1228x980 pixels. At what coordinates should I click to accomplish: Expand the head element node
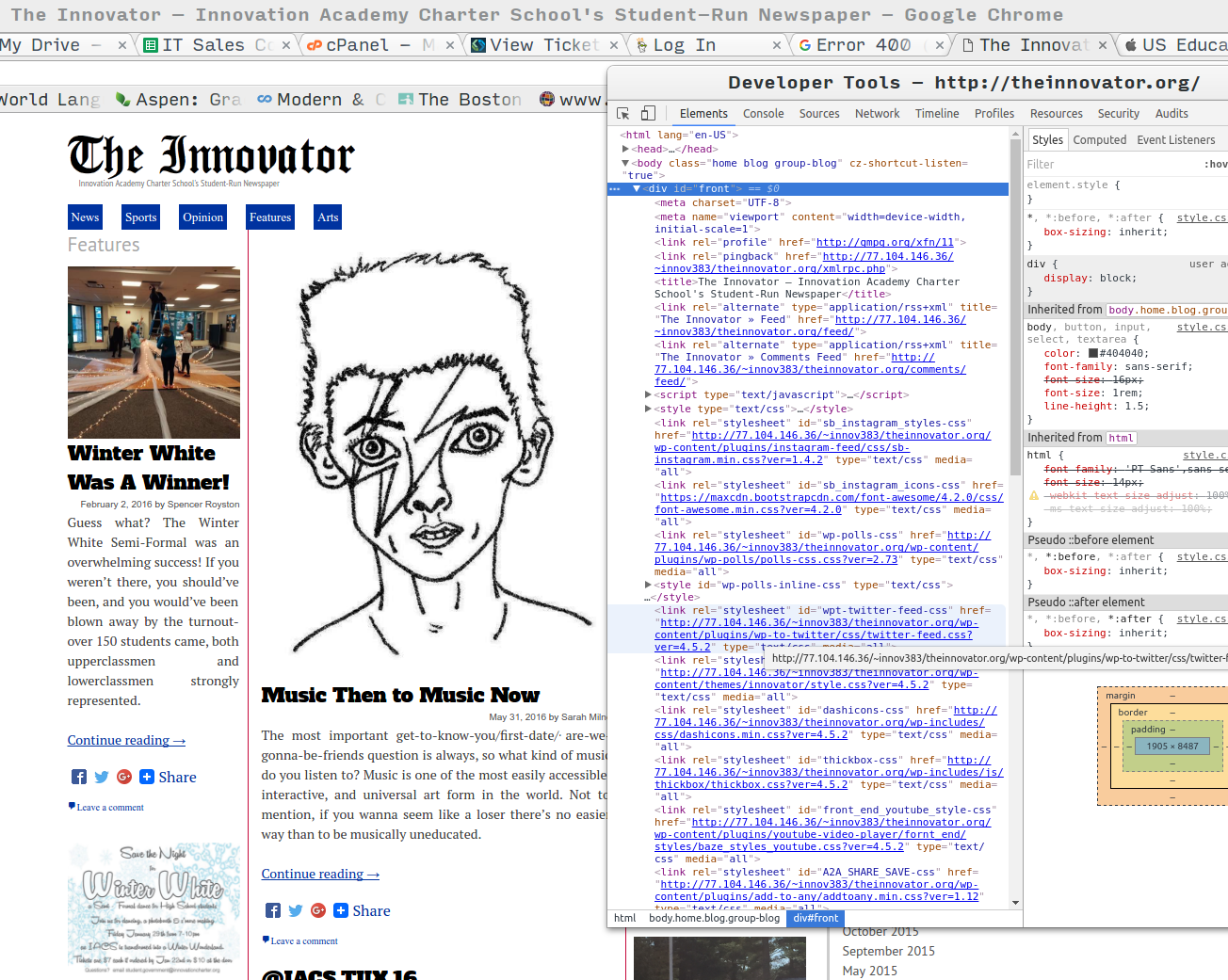tap(625, 149)
